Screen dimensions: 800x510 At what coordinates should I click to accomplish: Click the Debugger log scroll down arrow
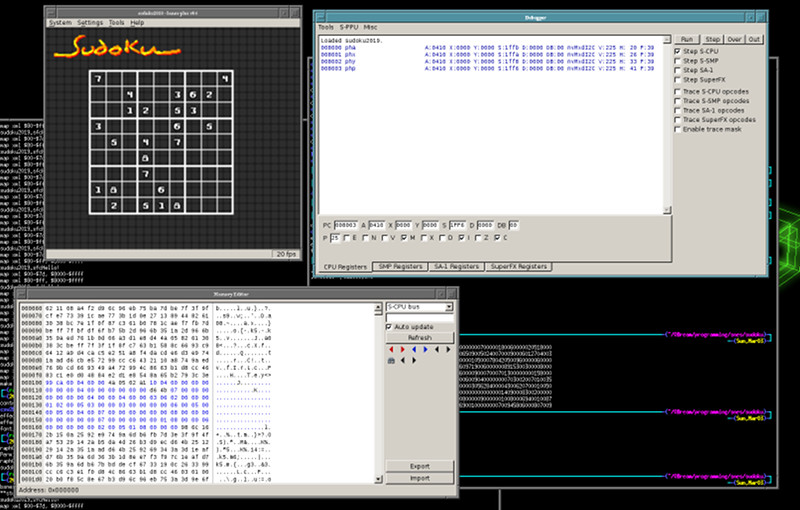pos(667,210)
